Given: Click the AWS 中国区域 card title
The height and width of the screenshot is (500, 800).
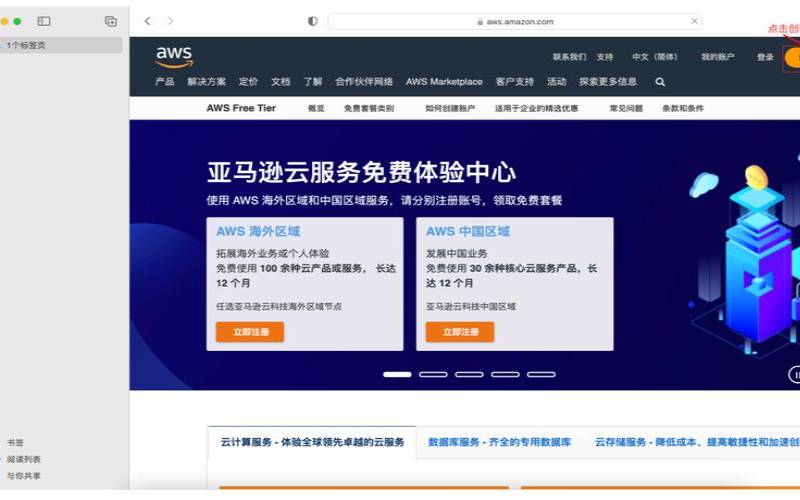Looking at the screenshot, I should (468, 232).
